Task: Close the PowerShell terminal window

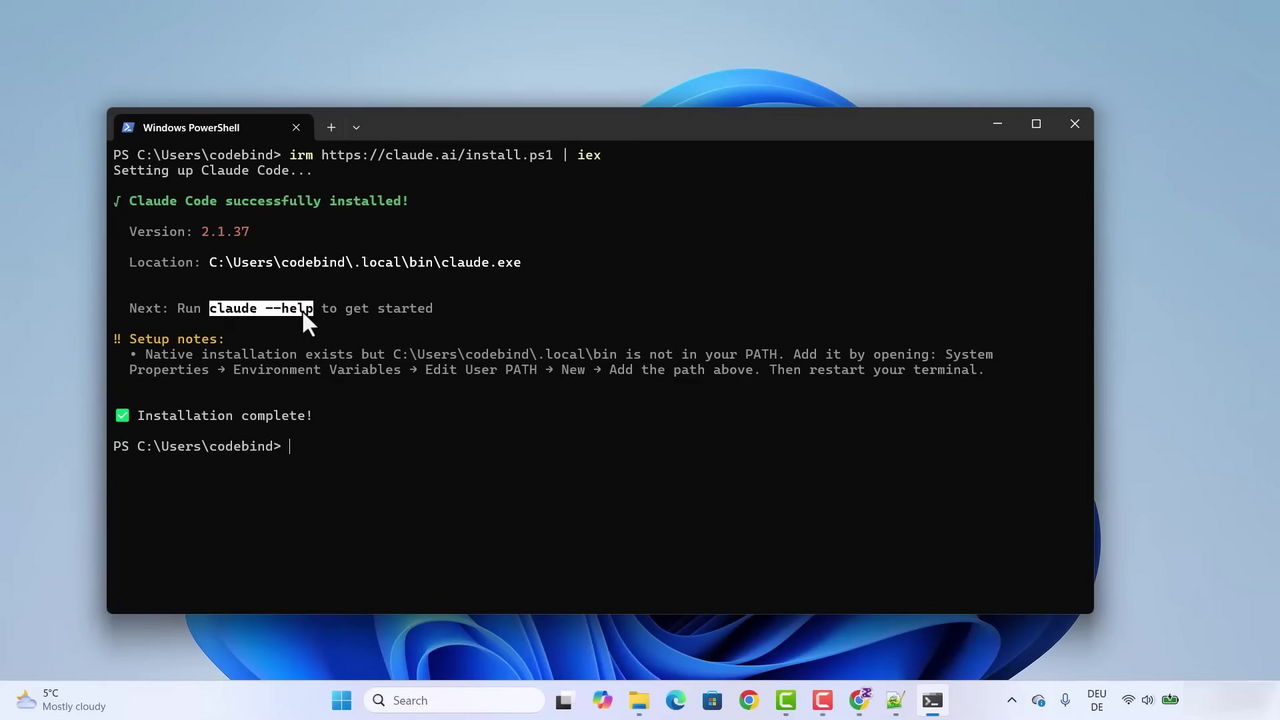Action: coord(1075,124)
